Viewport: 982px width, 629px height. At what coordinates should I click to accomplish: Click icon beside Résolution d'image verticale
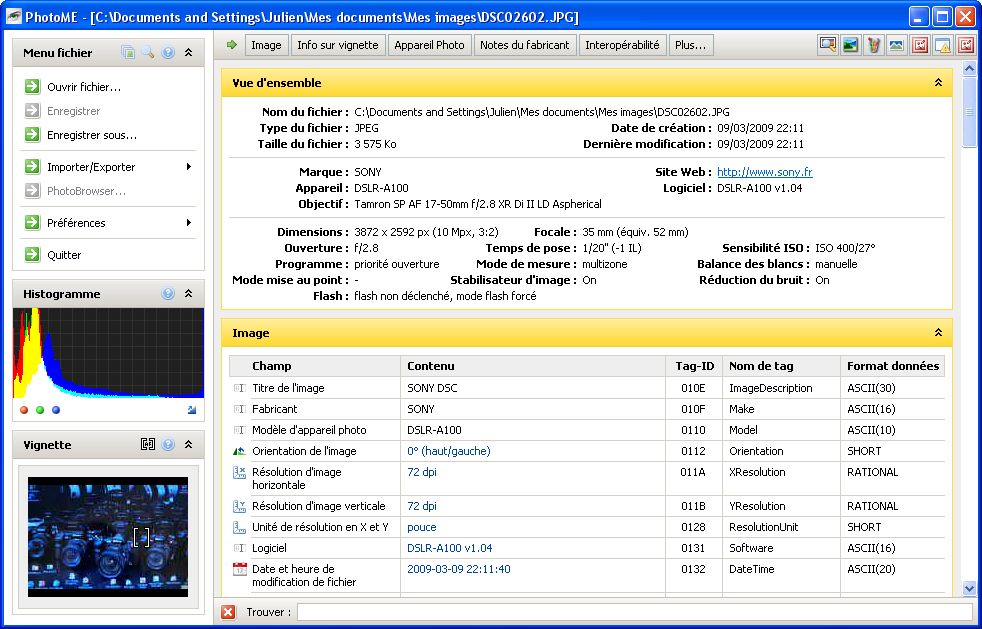click(x=239, y=506)
